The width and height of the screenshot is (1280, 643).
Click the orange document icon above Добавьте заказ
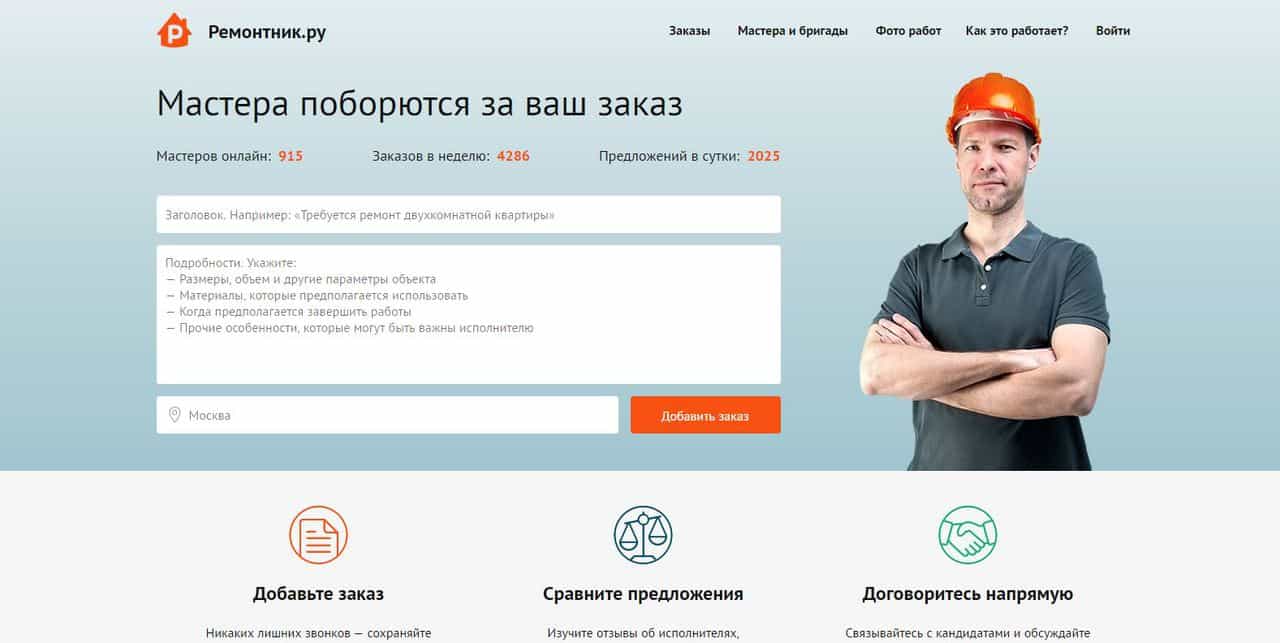coord(318,535)
